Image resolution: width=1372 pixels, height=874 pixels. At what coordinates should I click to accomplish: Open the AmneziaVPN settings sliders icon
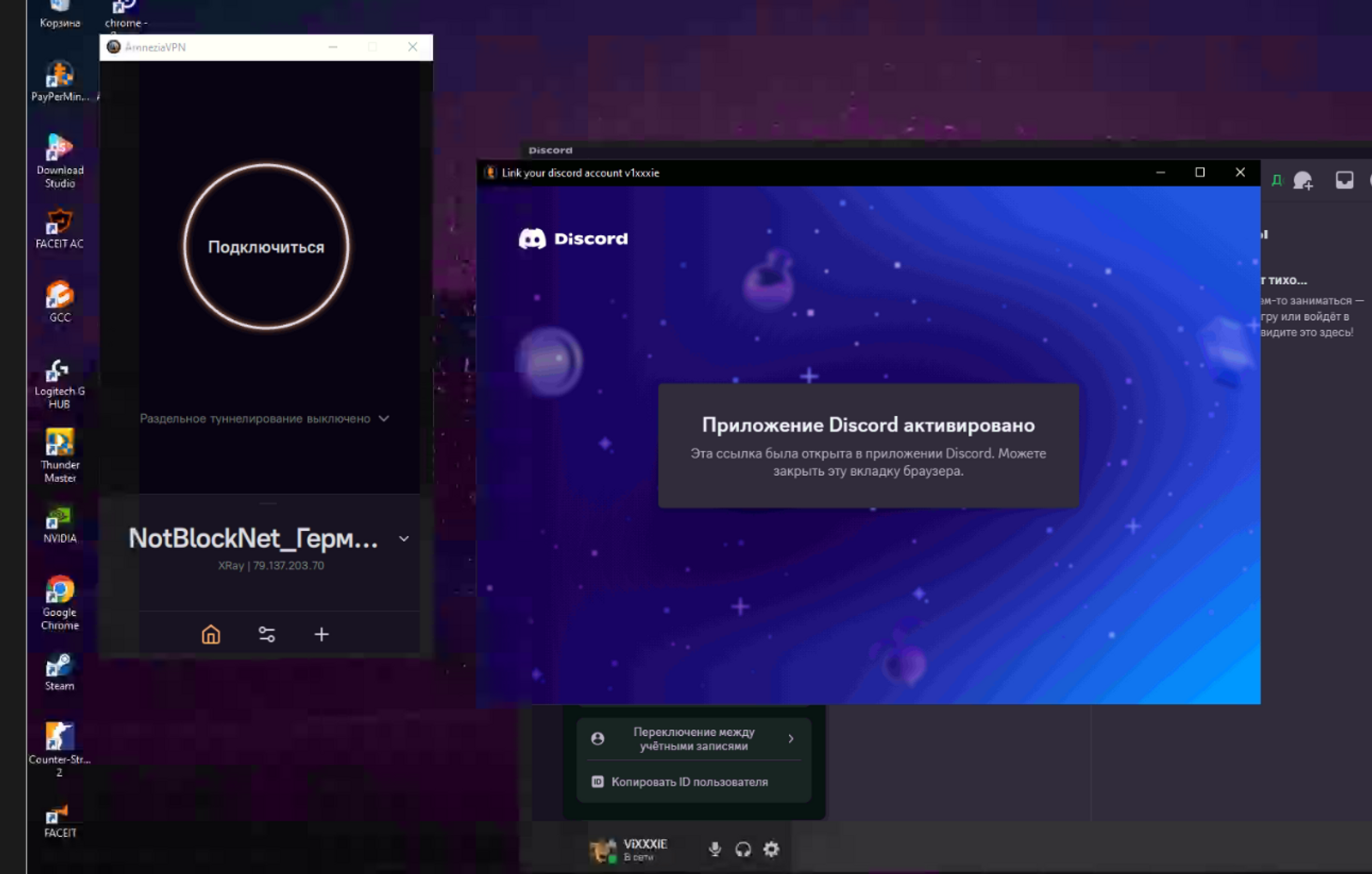pos(267,634)
